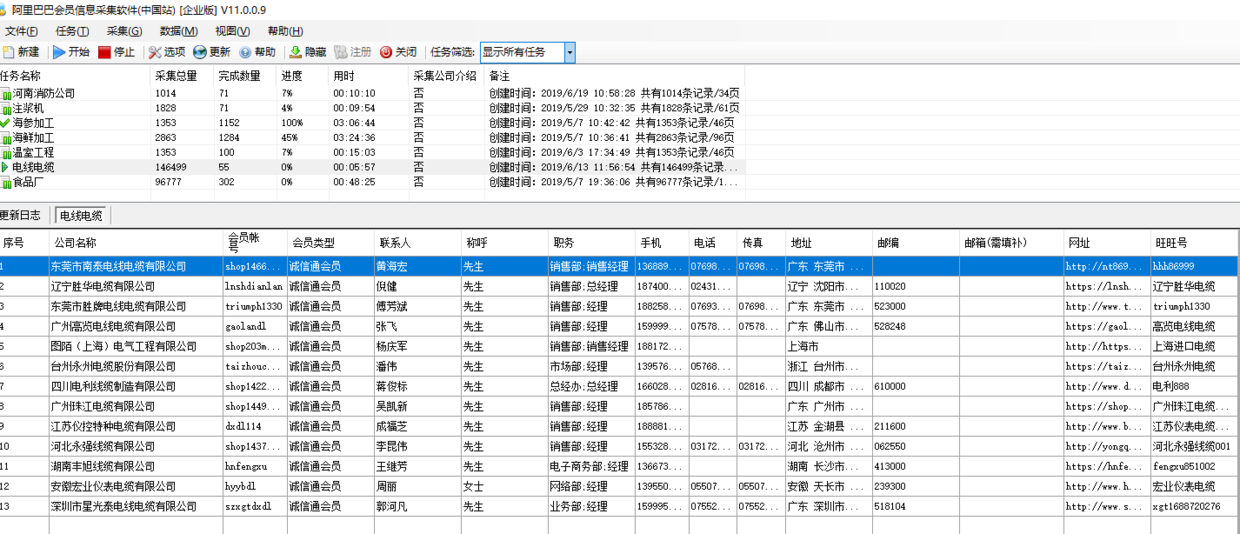Screen dimensions: 1240x534
Task: Click the play icon beside 电线电缆 task
Action: 5,168
